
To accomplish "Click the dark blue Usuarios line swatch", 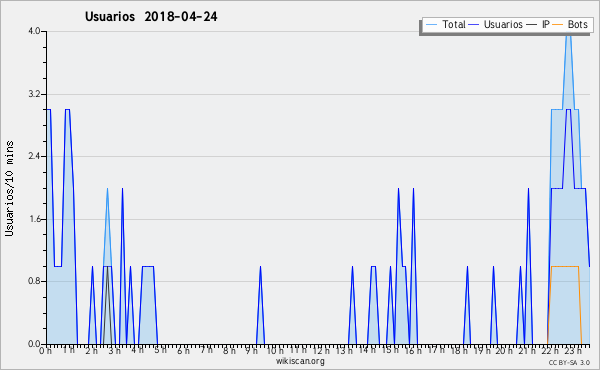I will [474, 24].
